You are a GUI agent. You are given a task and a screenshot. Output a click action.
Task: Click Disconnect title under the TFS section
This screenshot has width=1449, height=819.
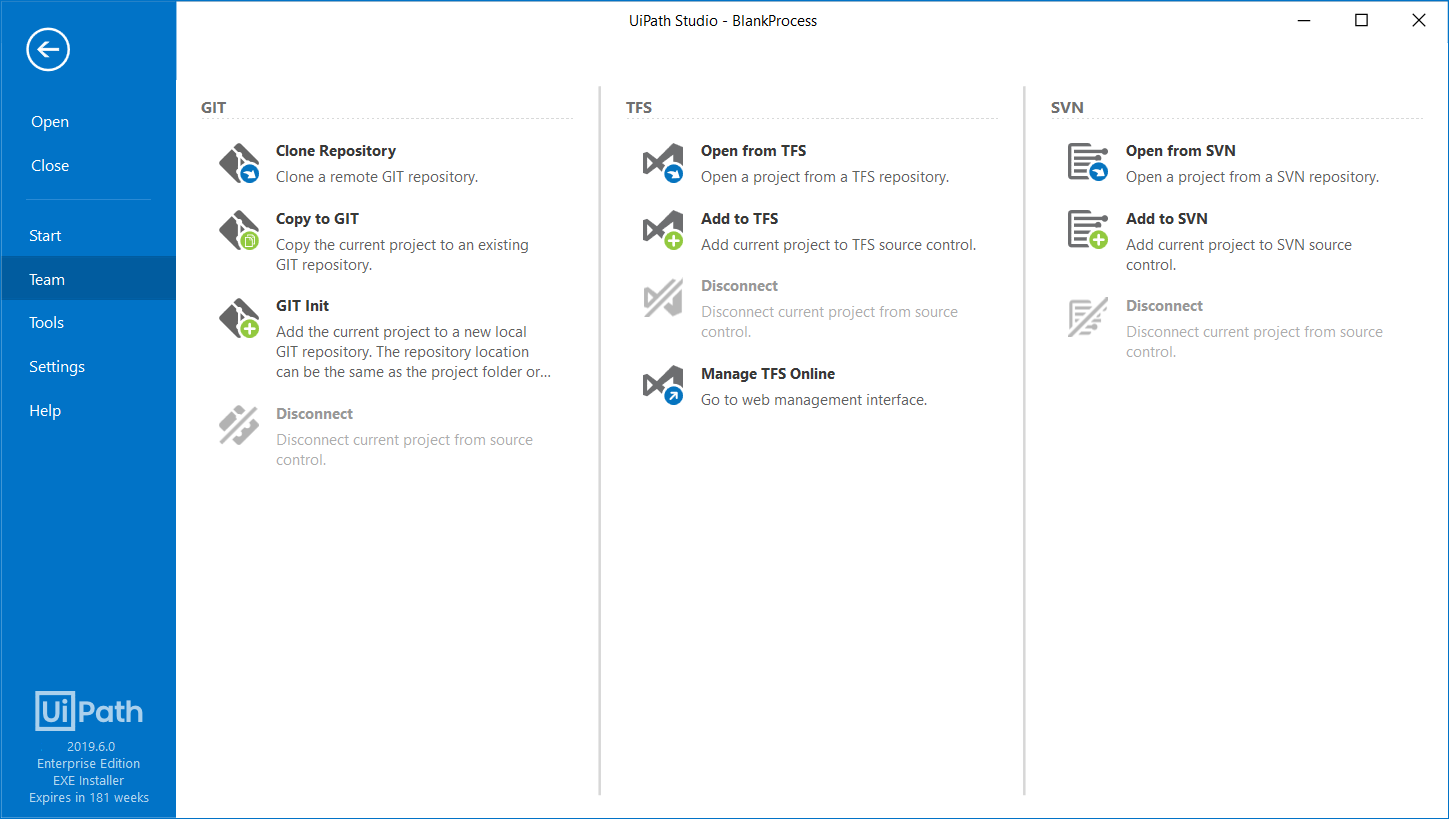coord(739,286)
